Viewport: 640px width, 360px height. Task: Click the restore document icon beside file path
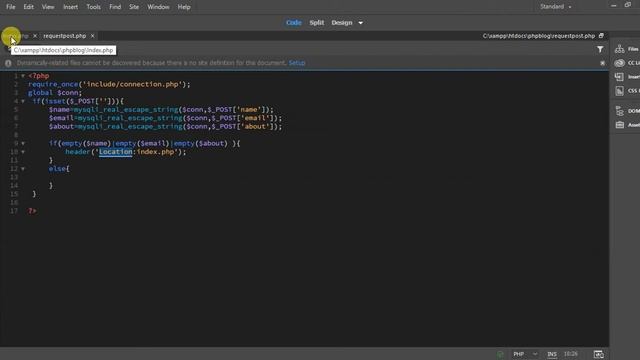click(601, 36)
